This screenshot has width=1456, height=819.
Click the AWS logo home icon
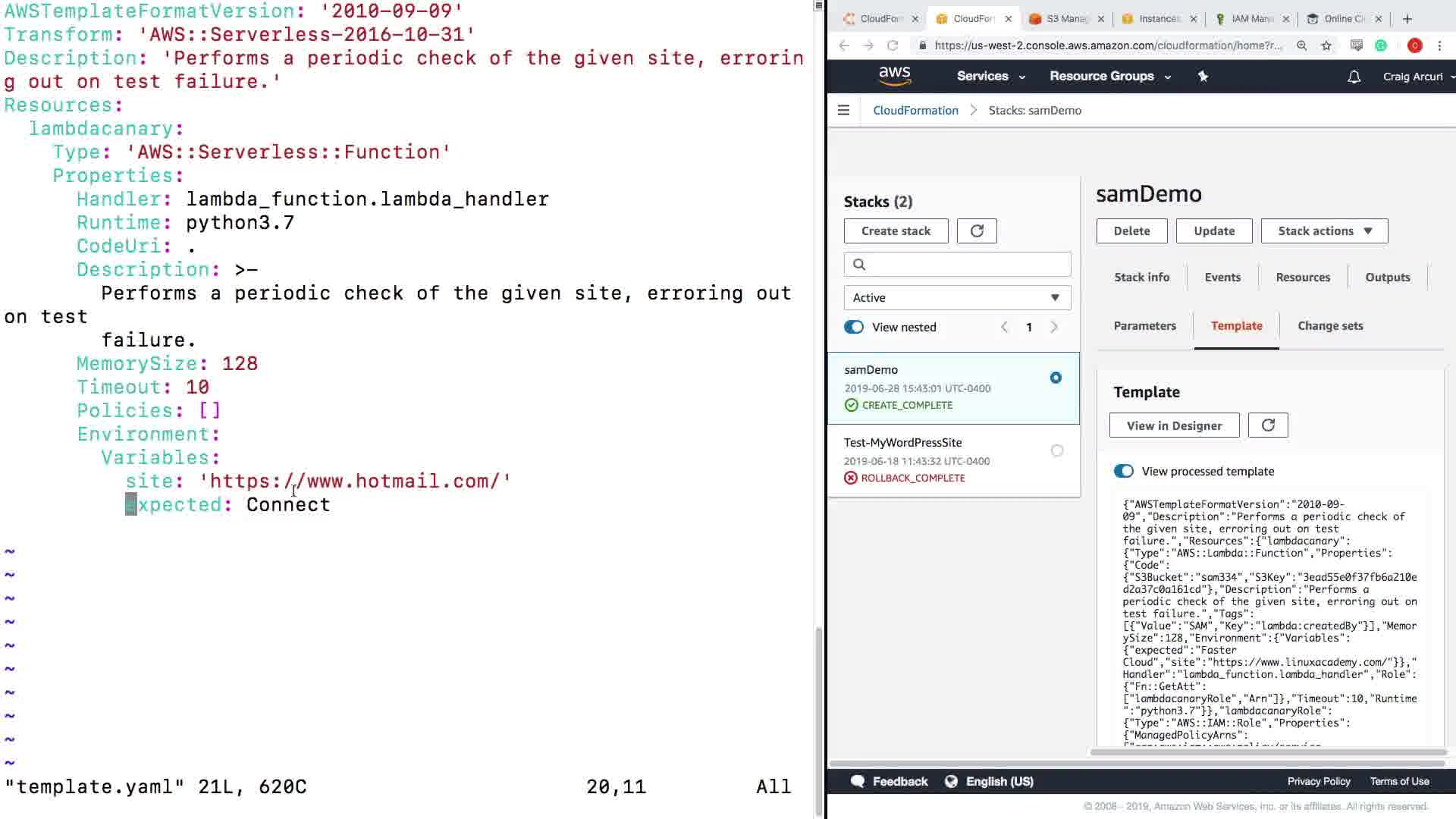[894, 76]
